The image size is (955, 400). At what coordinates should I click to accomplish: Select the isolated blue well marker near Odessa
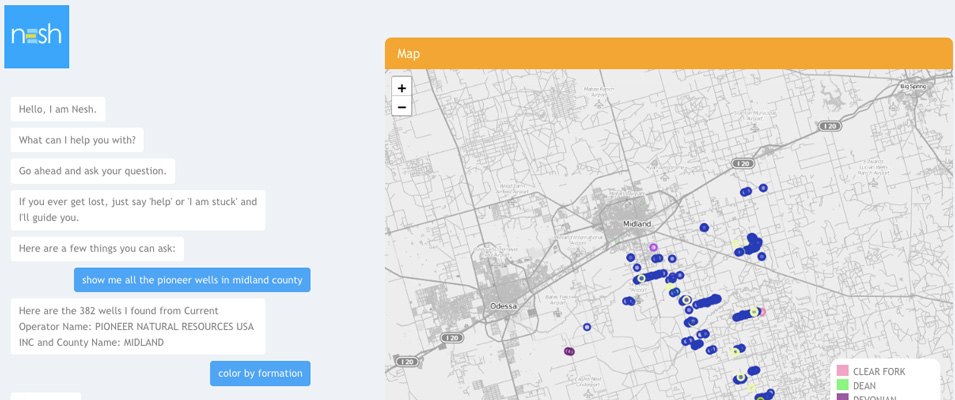(587, 327)
